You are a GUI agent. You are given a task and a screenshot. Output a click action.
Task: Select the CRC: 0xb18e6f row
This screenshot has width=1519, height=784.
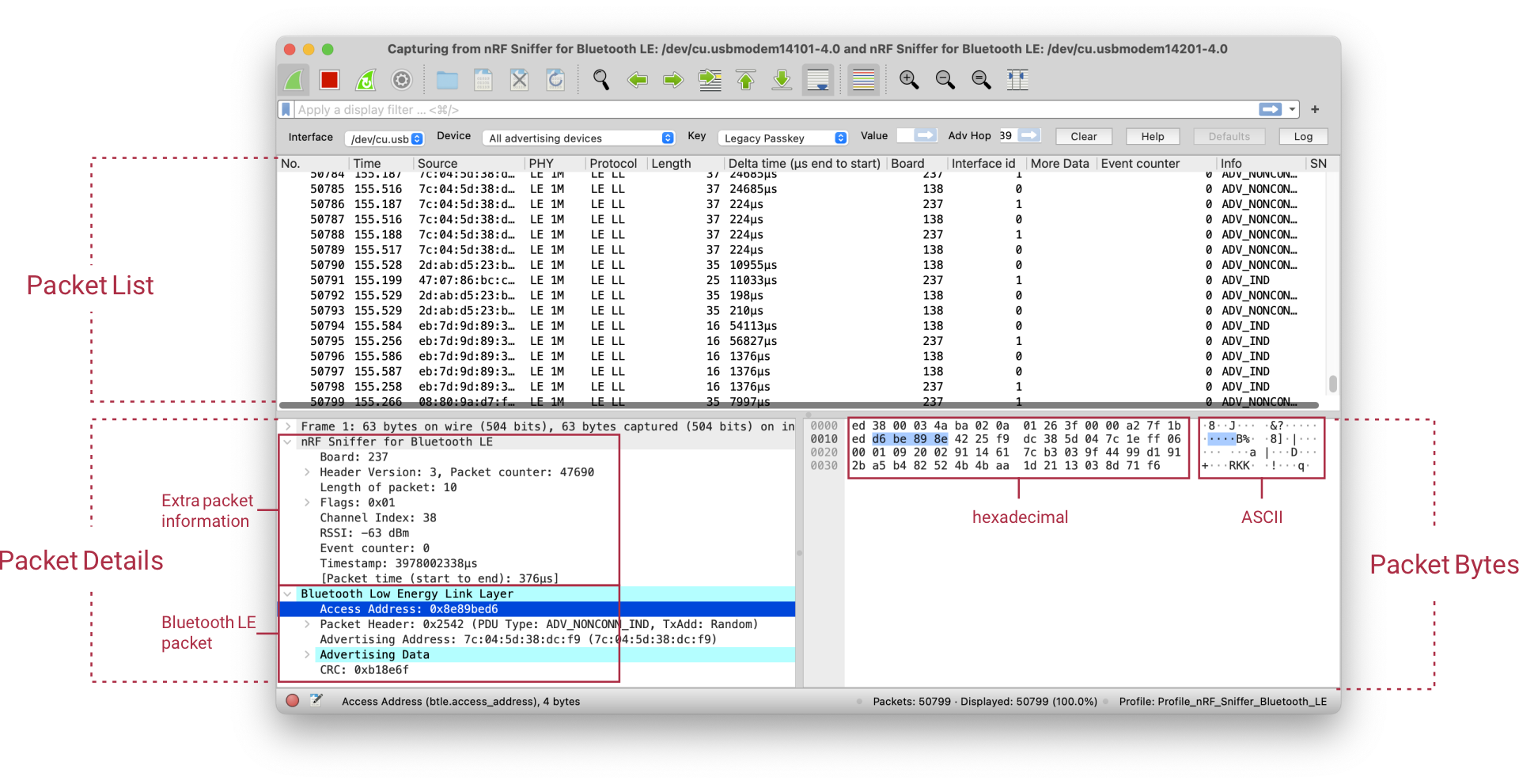point(536,669)
